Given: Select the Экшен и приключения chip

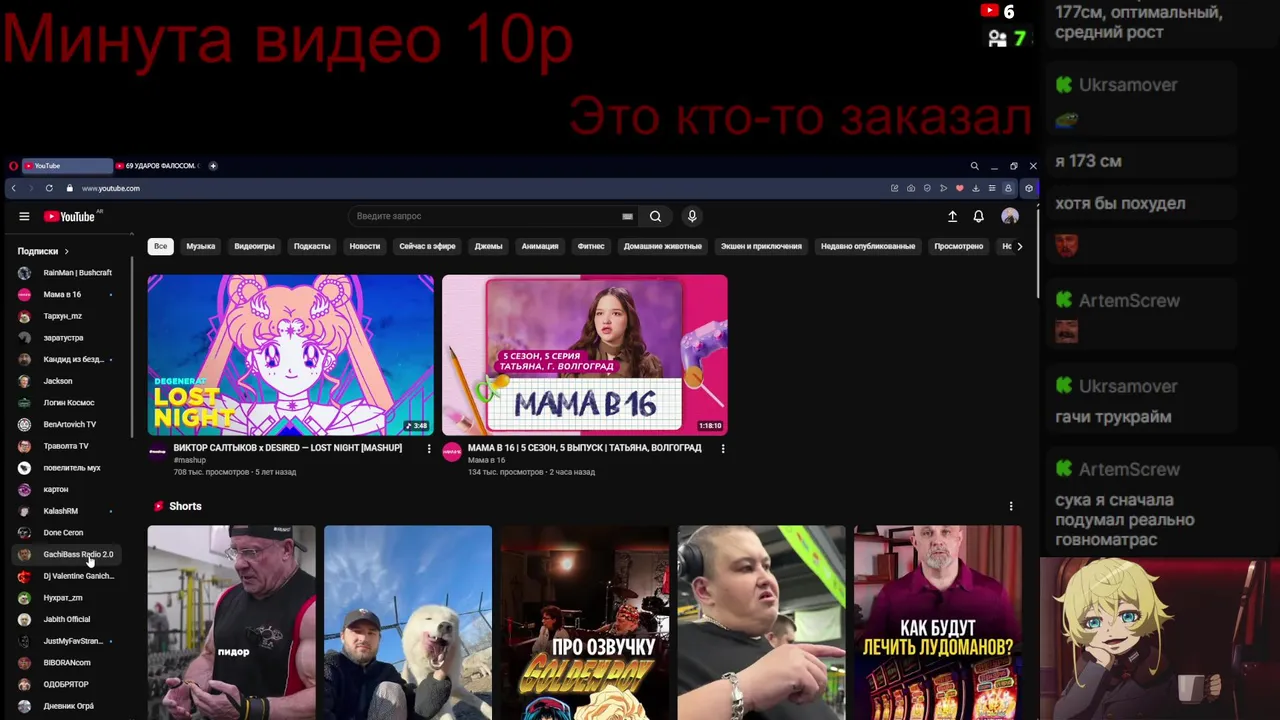Looking at the screenshot, I should coord(761,246).
